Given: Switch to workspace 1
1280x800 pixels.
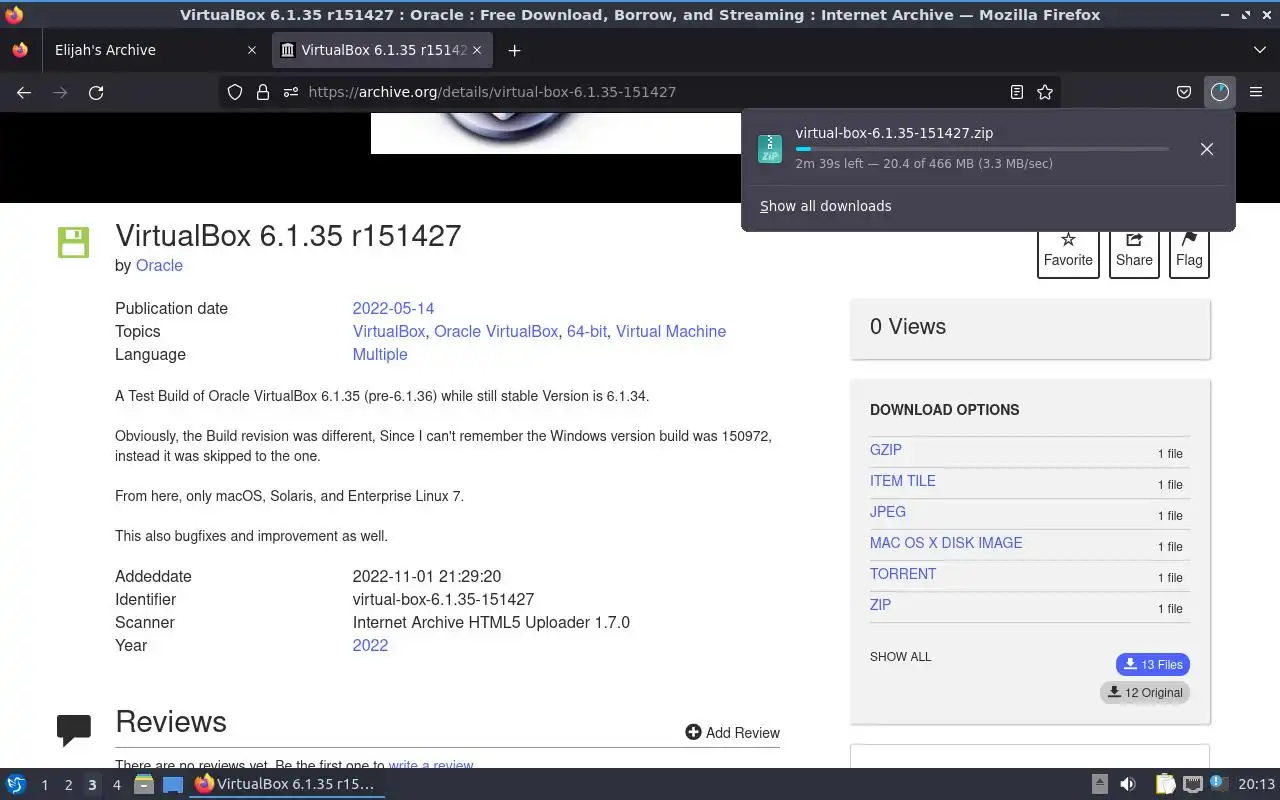Looking at the screenshot, I should (x=44, y=785).
